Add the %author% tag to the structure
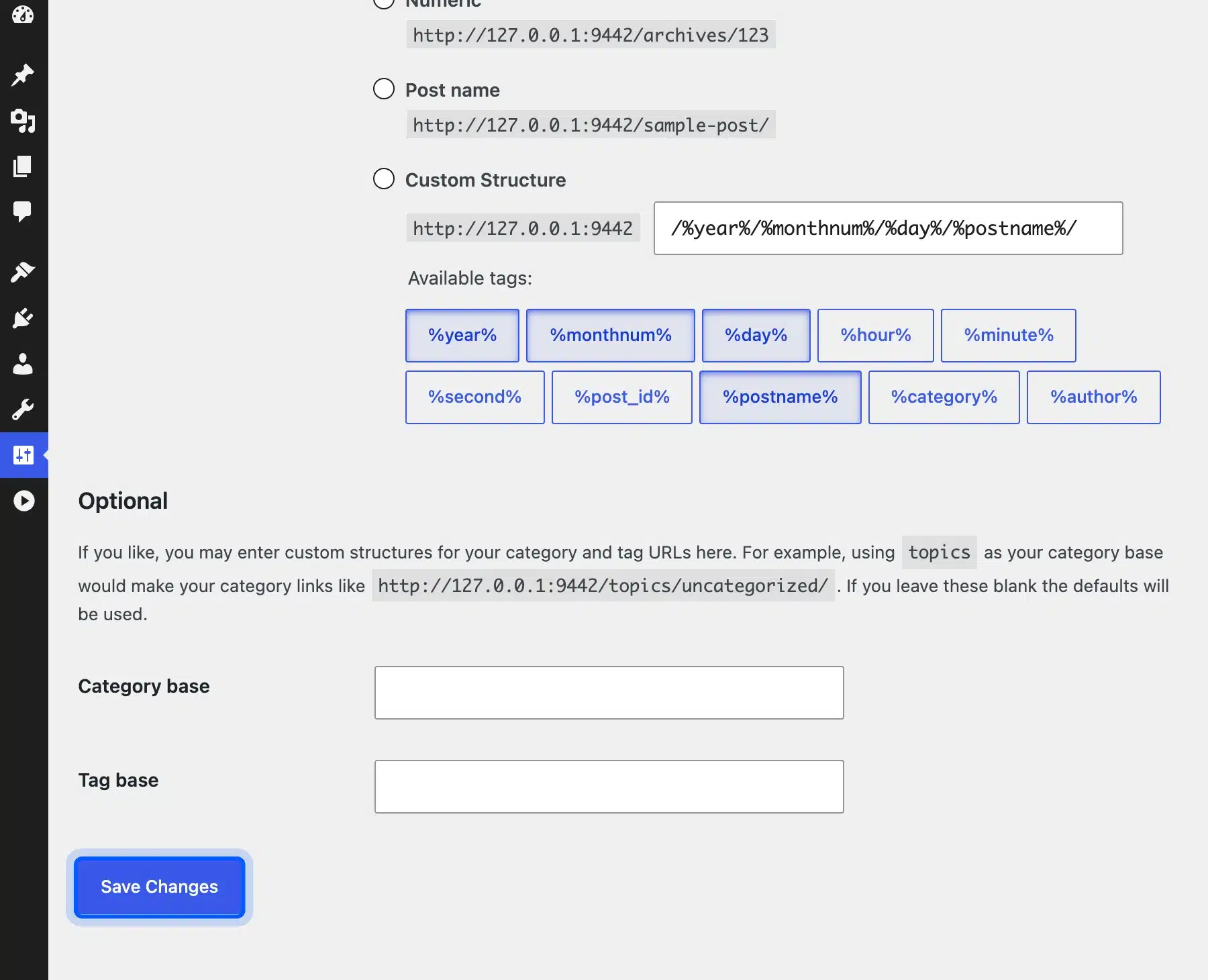This screenshot has width=1208, height=980. click(x=1094, y=397)
